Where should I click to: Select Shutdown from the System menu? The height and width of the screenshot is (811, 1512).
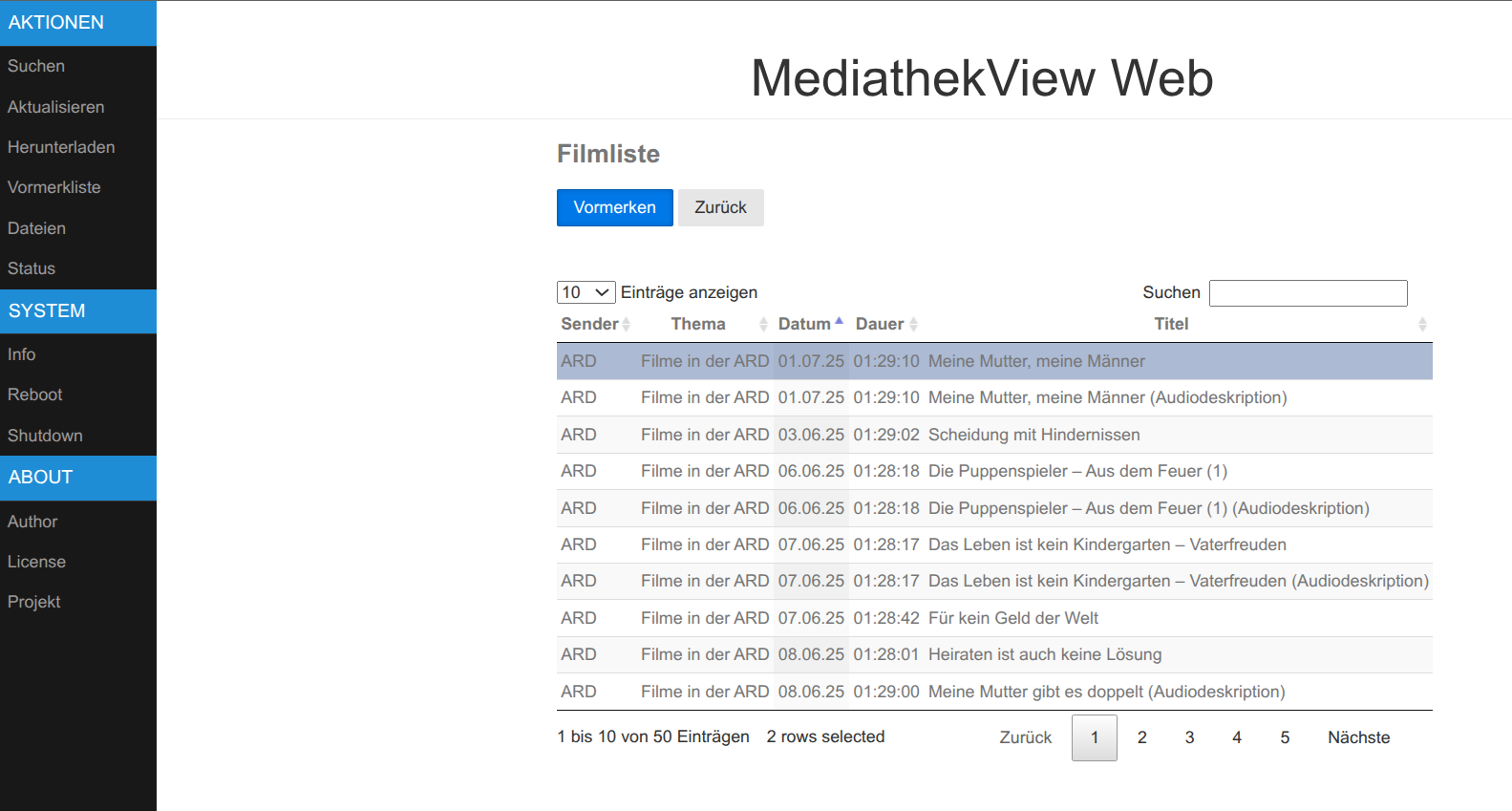[45, 436]
